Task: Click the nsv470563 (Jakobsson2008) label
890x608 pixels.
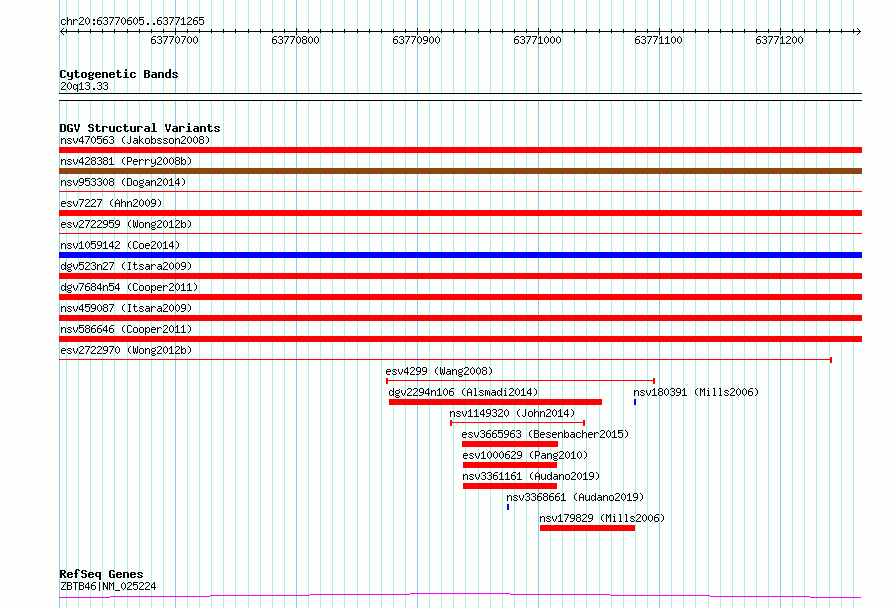Action: (135, 140)
